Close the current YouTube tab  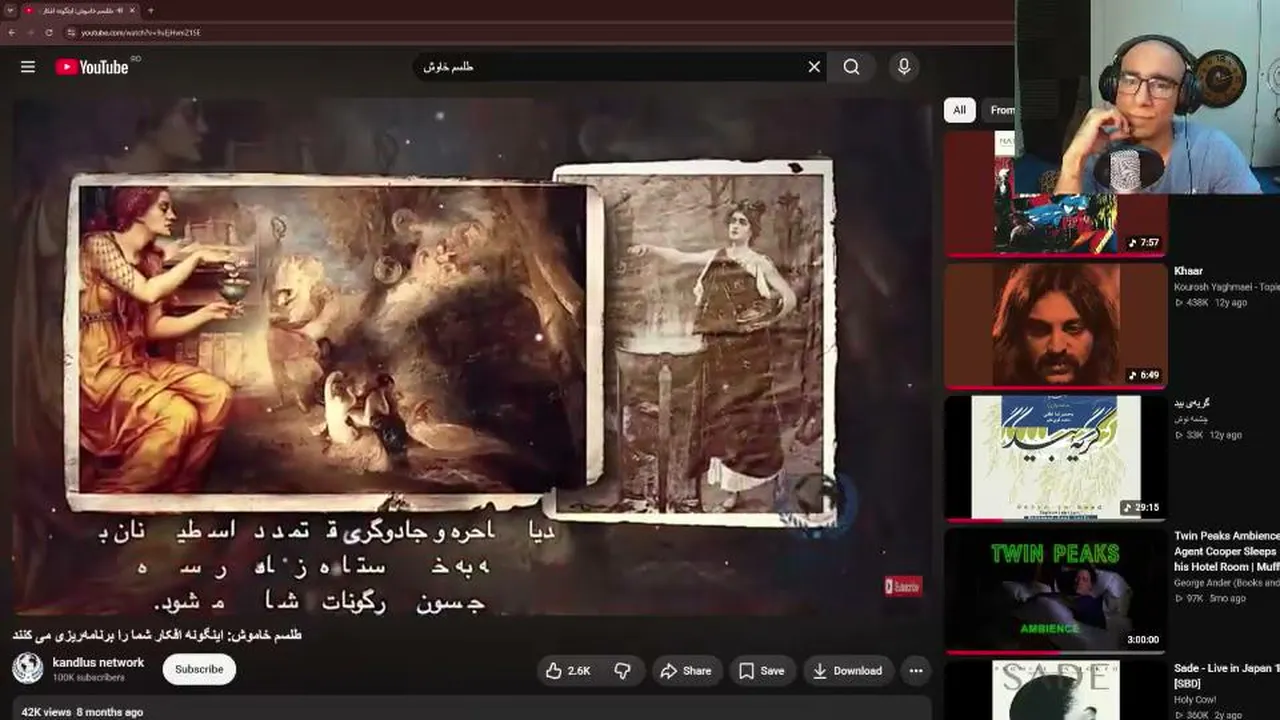(x=132, y=11)
